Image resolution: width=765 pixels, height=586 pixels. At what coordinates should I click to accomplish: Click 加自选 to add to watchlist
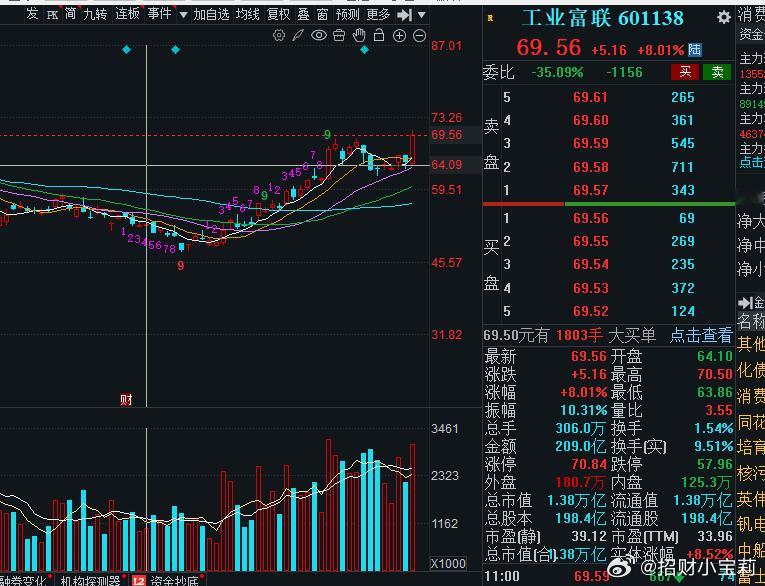[211, 14]
